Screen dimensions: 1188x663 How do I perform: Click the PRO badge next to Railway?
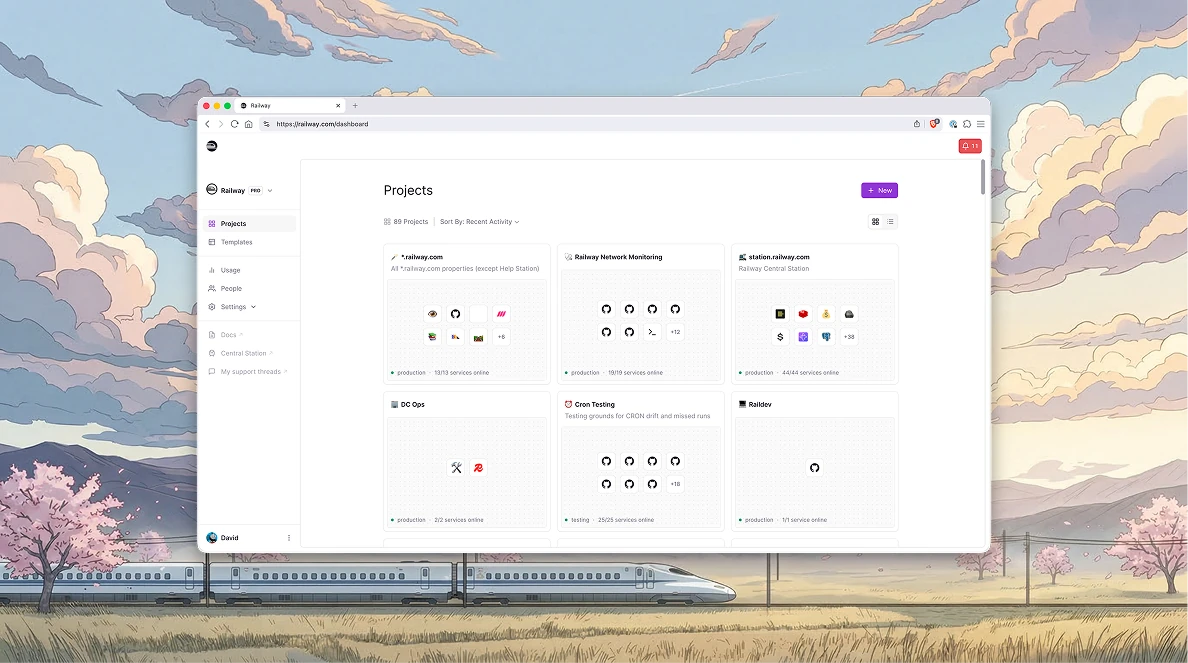256,191
